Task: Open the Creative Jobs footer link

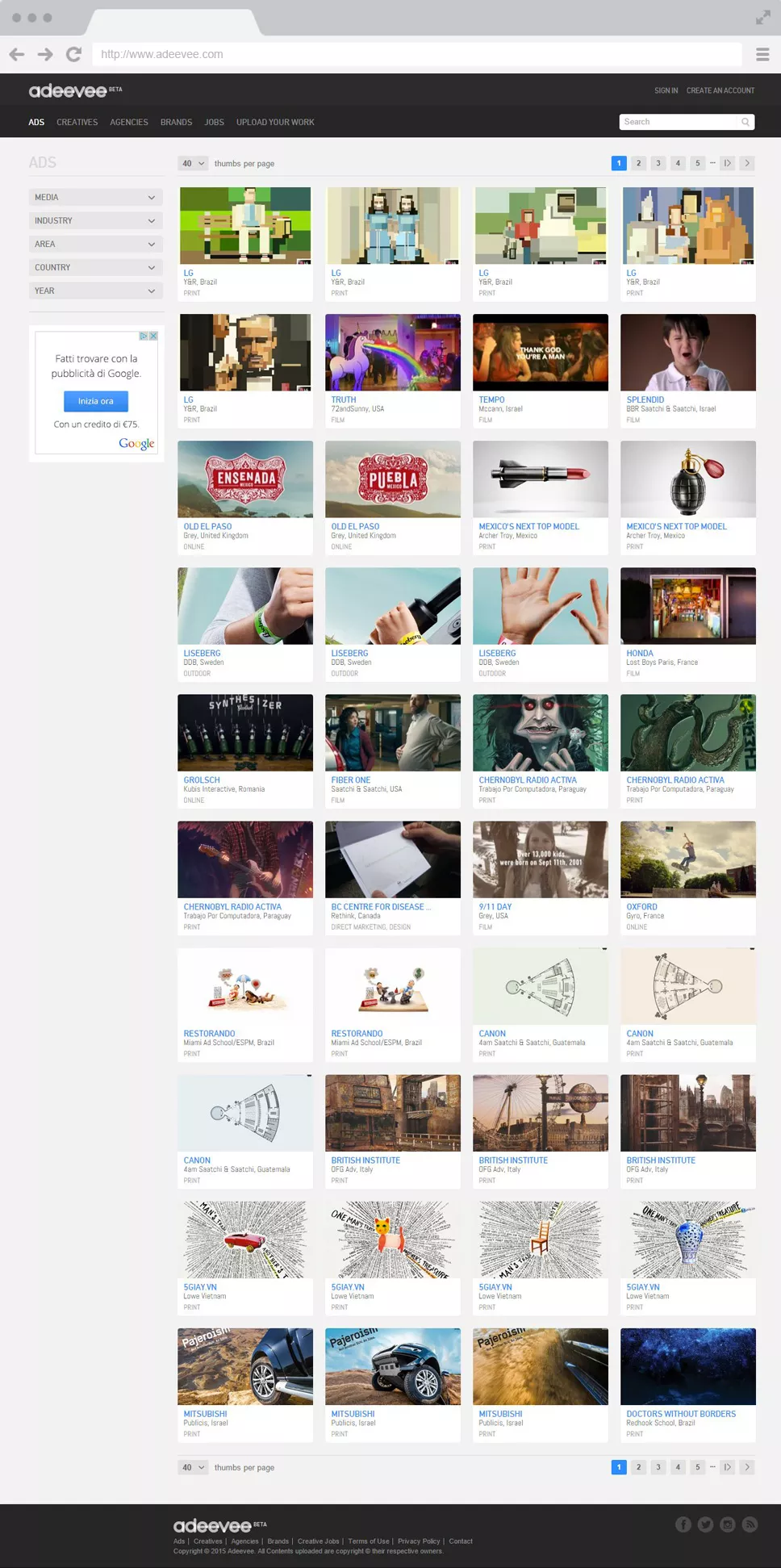Action: (x=318, y=1541)
